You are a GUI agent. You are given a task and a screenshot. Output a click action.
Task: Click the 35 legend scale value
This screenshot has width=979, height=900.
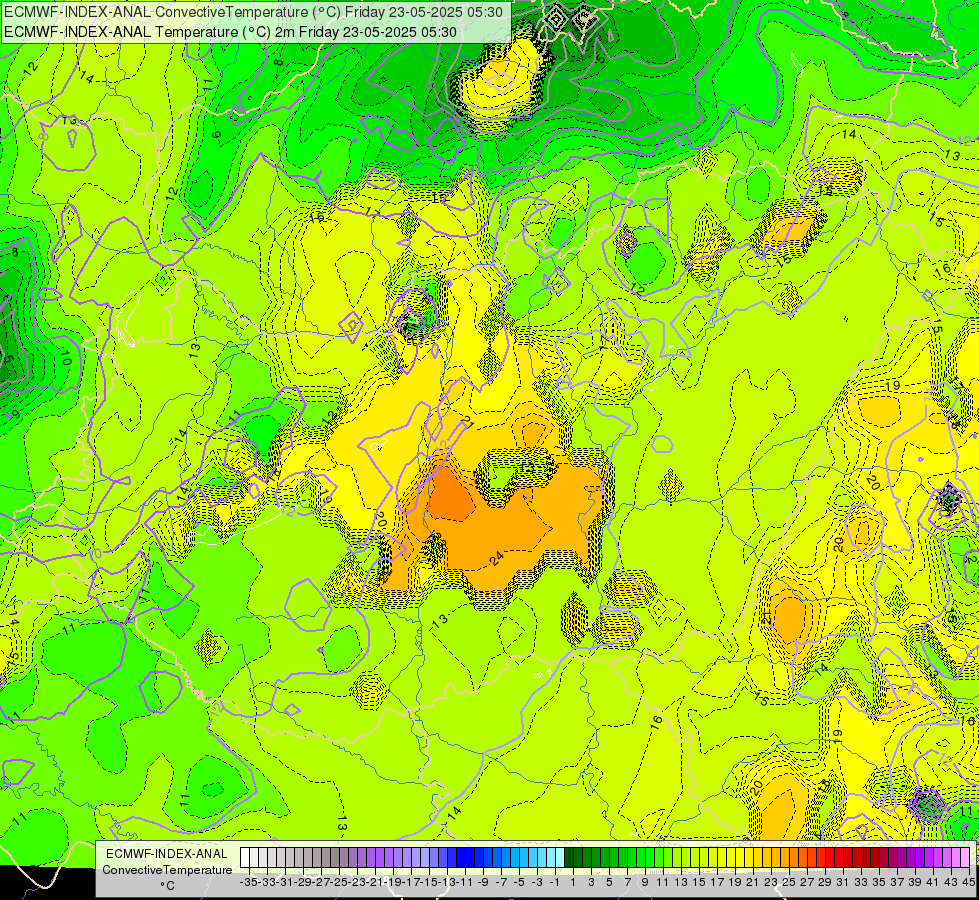878,882
